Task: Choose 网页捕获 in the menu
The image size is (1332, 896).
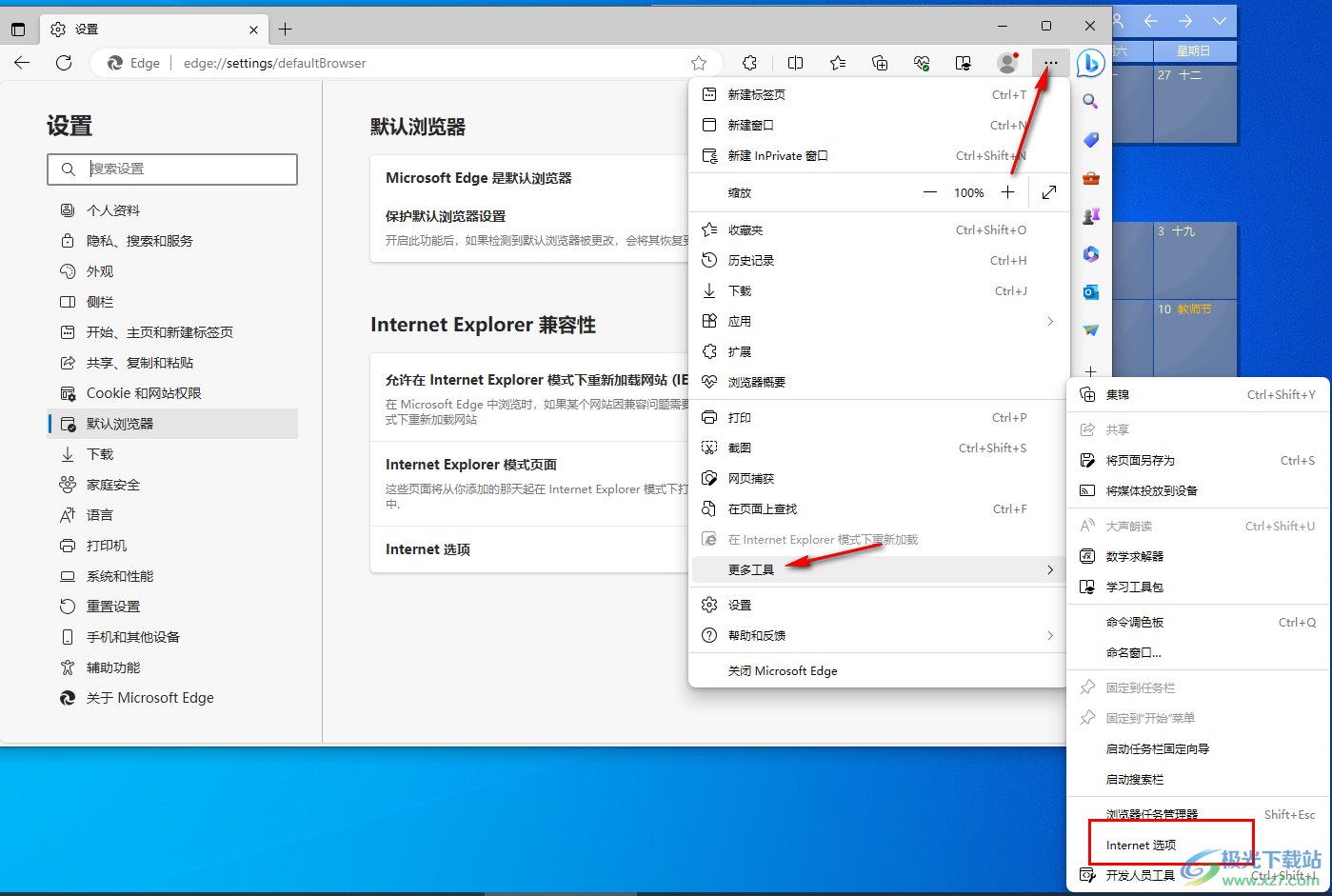Action: click(877, 478)
